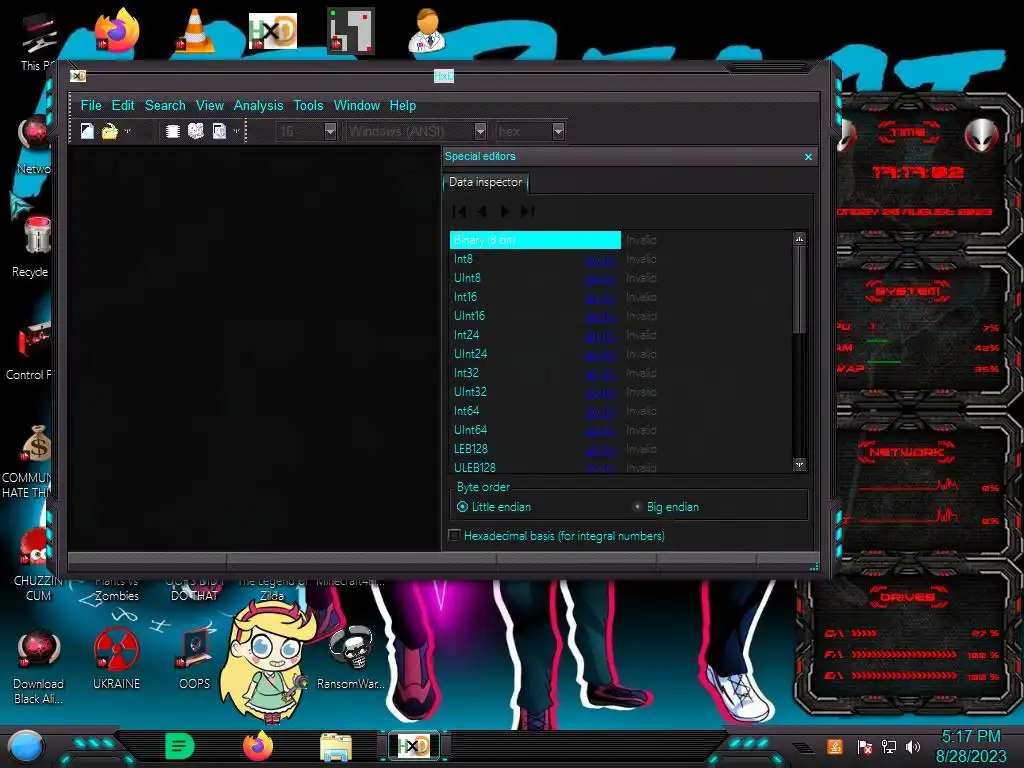Open the Tools menu
This screenshot has height=768, width=1024.
click(x=308, y=105)
